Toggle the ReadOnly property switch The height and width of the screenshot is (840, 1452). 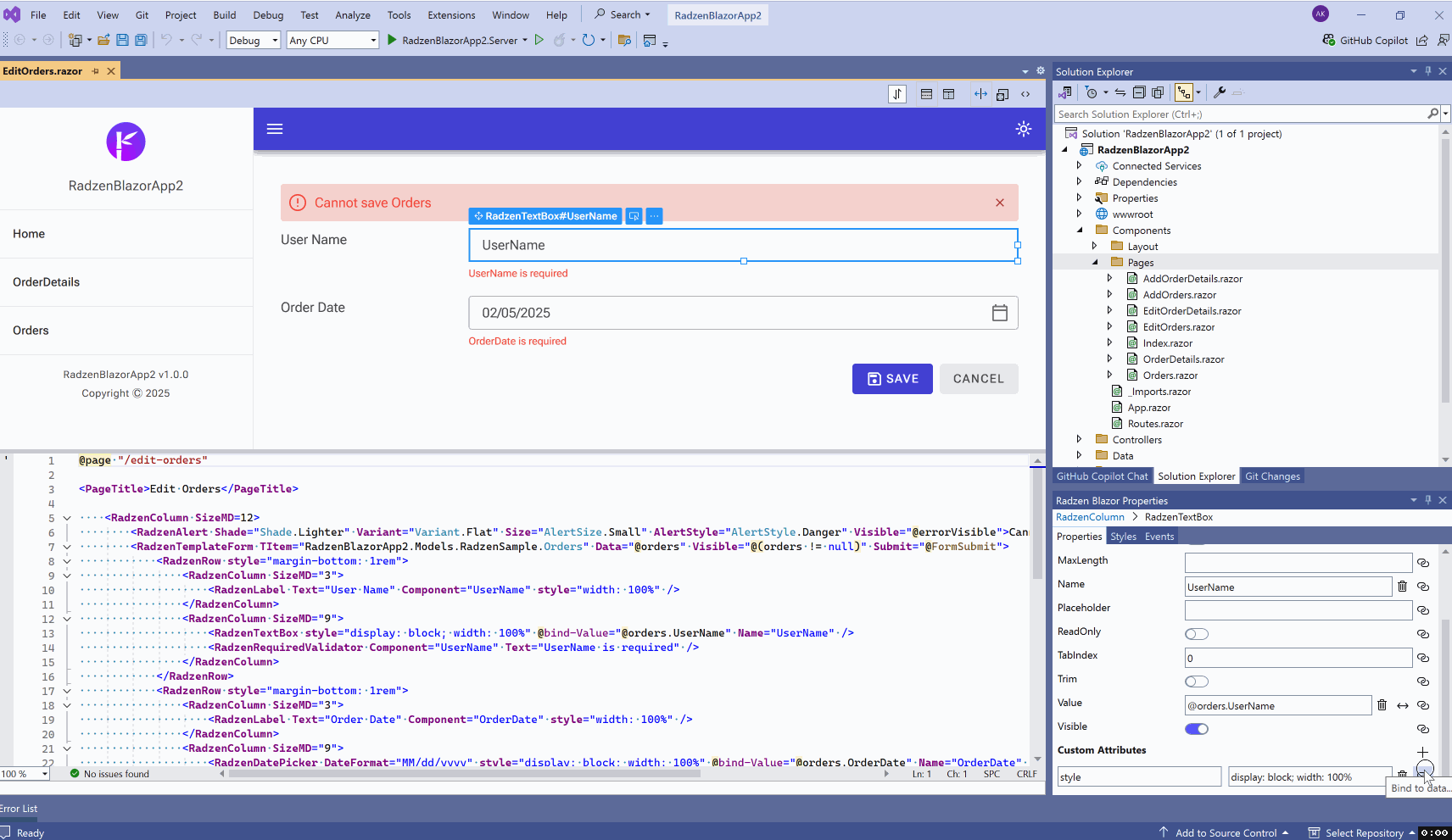point(1197,634)
